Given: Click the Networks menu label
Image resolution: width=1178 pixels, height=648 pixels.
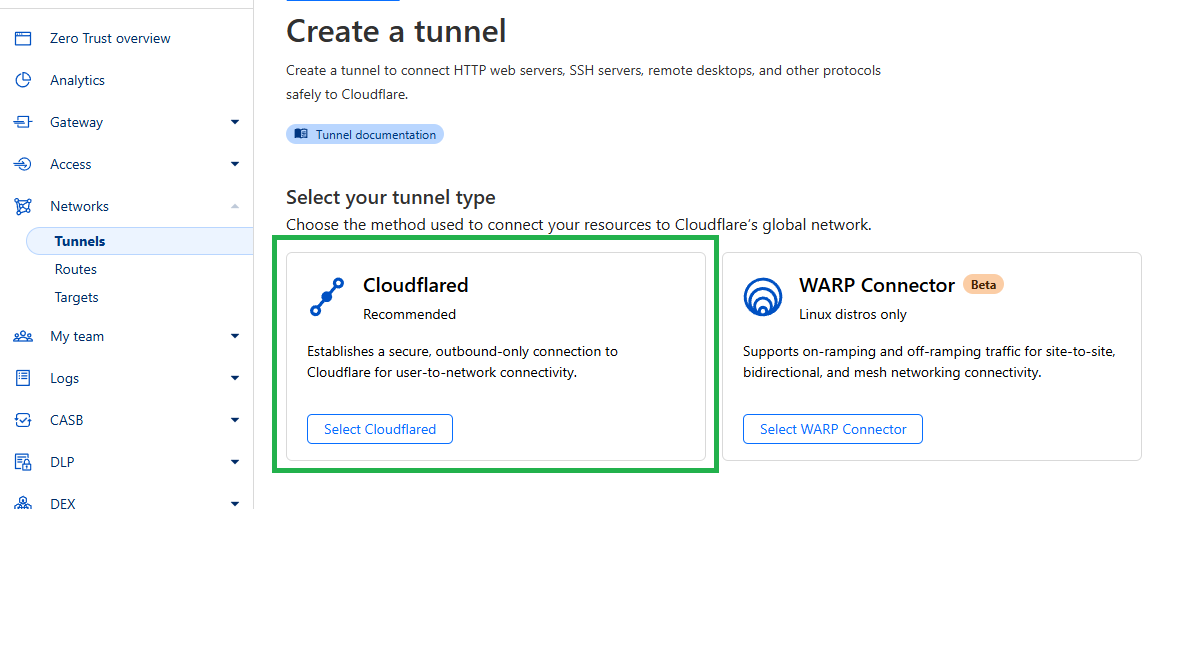Looking at the screenshot, I should coord(80,206).
